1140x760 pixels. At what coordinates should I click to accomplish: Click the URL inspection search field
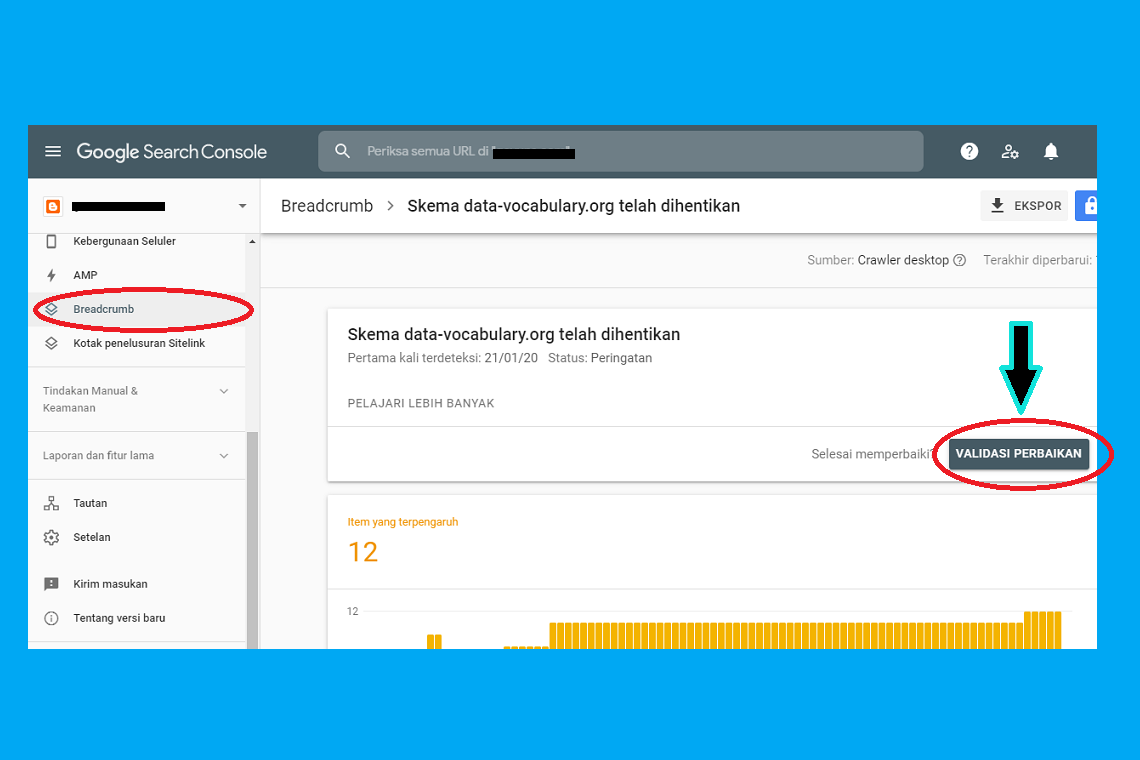[621, 151]
